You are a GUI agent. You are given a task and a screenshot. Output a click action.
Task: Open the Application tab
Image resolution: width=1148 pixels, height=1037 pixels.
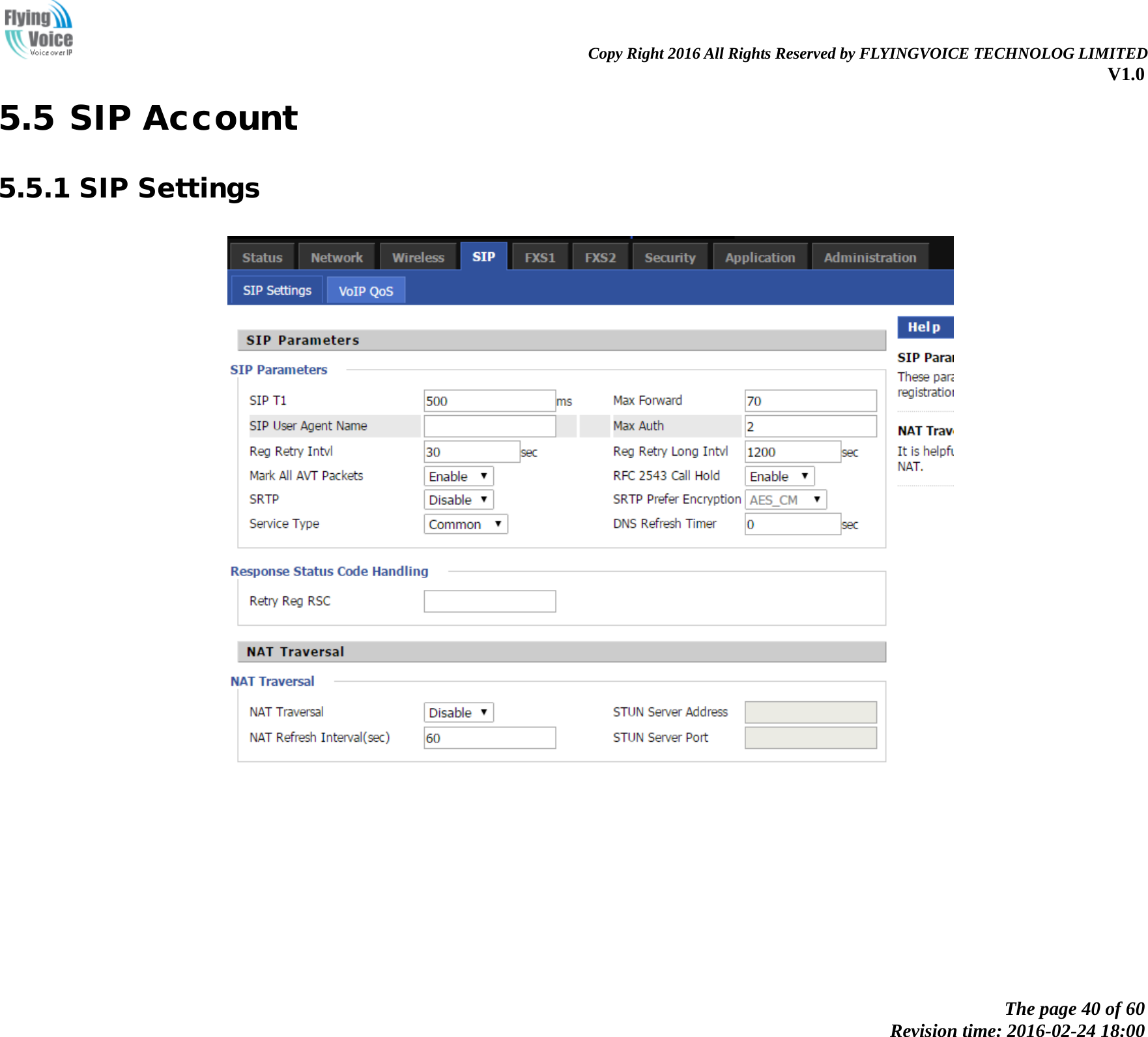point(760,257)
